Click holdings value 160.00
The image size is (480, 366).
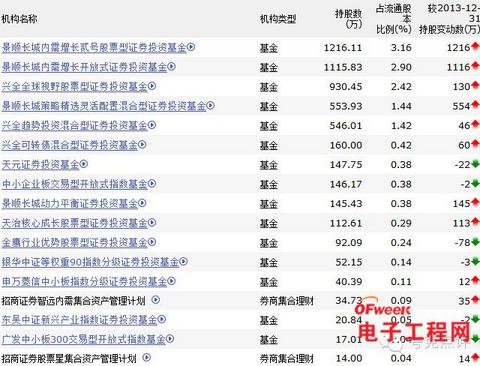click(x=346, y=145)
